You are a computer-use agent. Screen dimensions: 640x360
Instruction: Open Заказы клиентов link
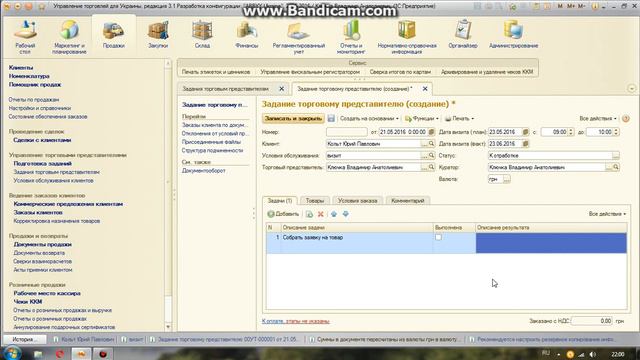[38, 212]
